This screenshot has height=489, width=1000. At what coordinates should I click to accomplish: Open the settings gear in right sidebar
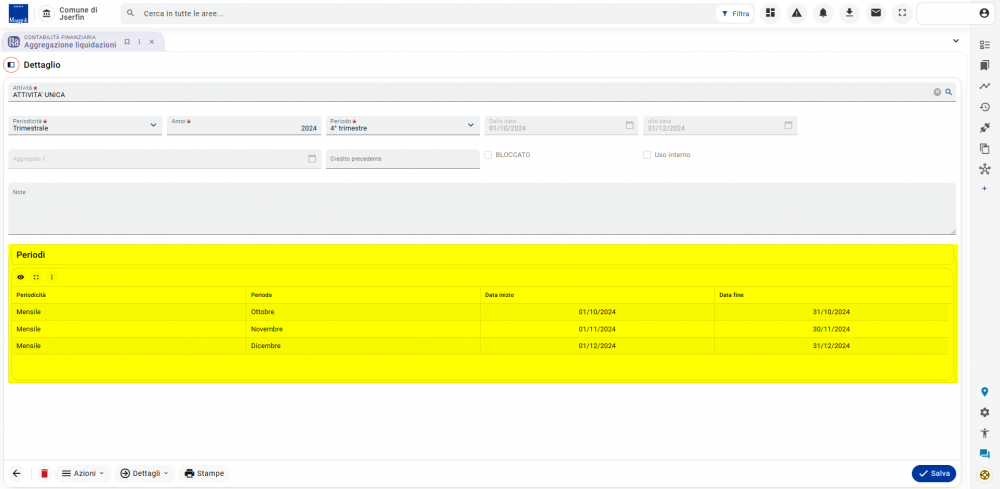(x=985, y=412)
